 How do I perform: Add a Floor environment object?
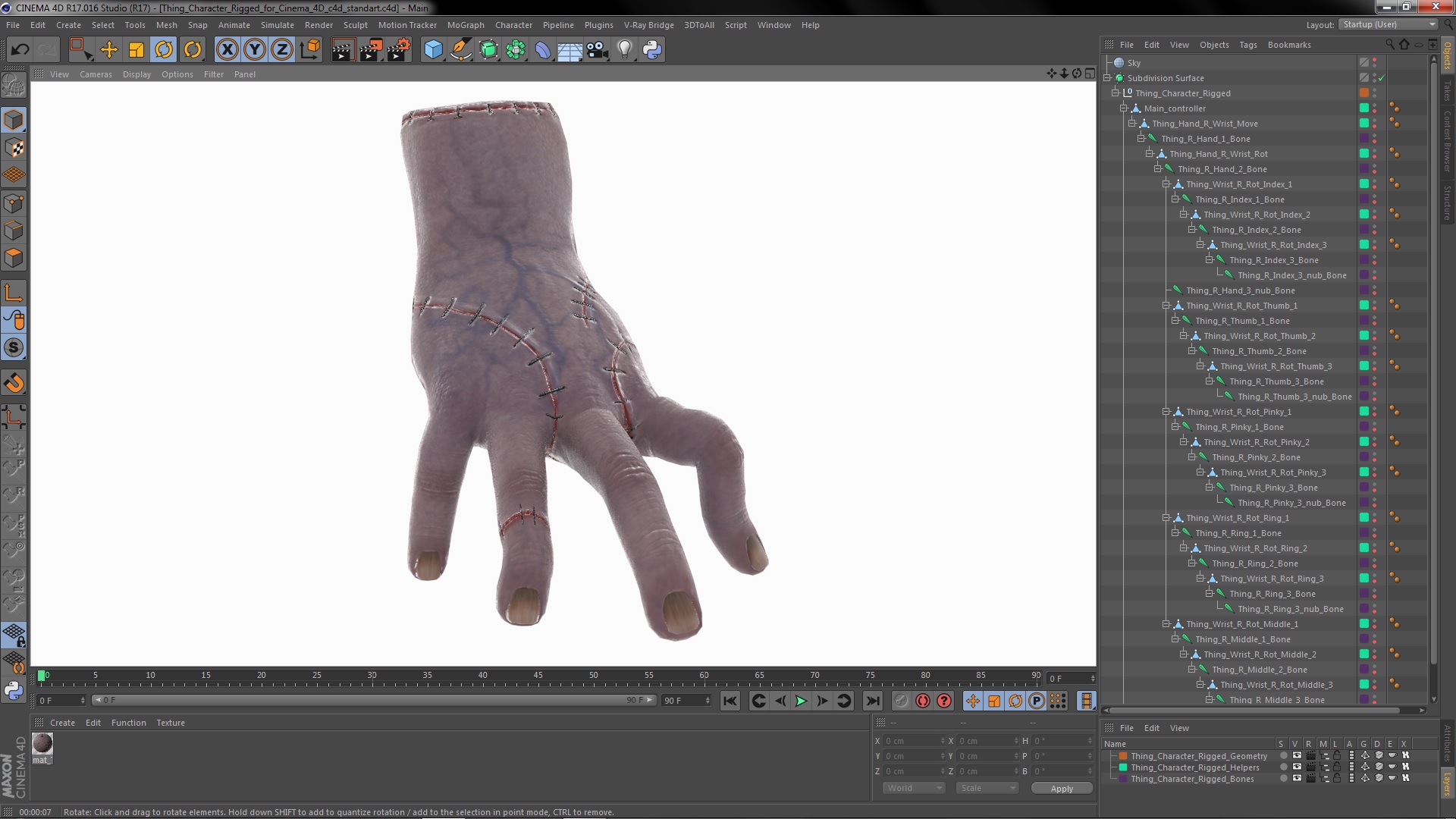tap(570, 50)
